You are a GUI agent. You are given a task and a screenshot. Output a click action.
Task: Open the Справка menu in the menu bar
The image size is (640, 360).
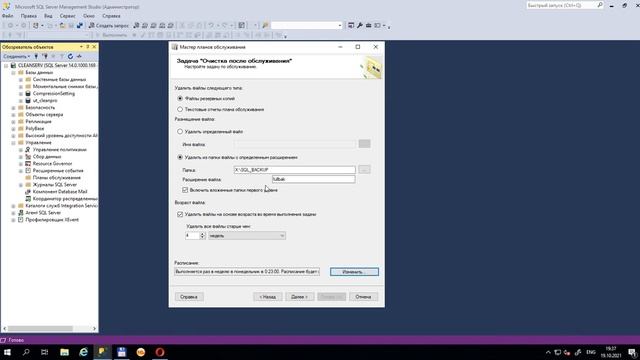coord(111,16)
